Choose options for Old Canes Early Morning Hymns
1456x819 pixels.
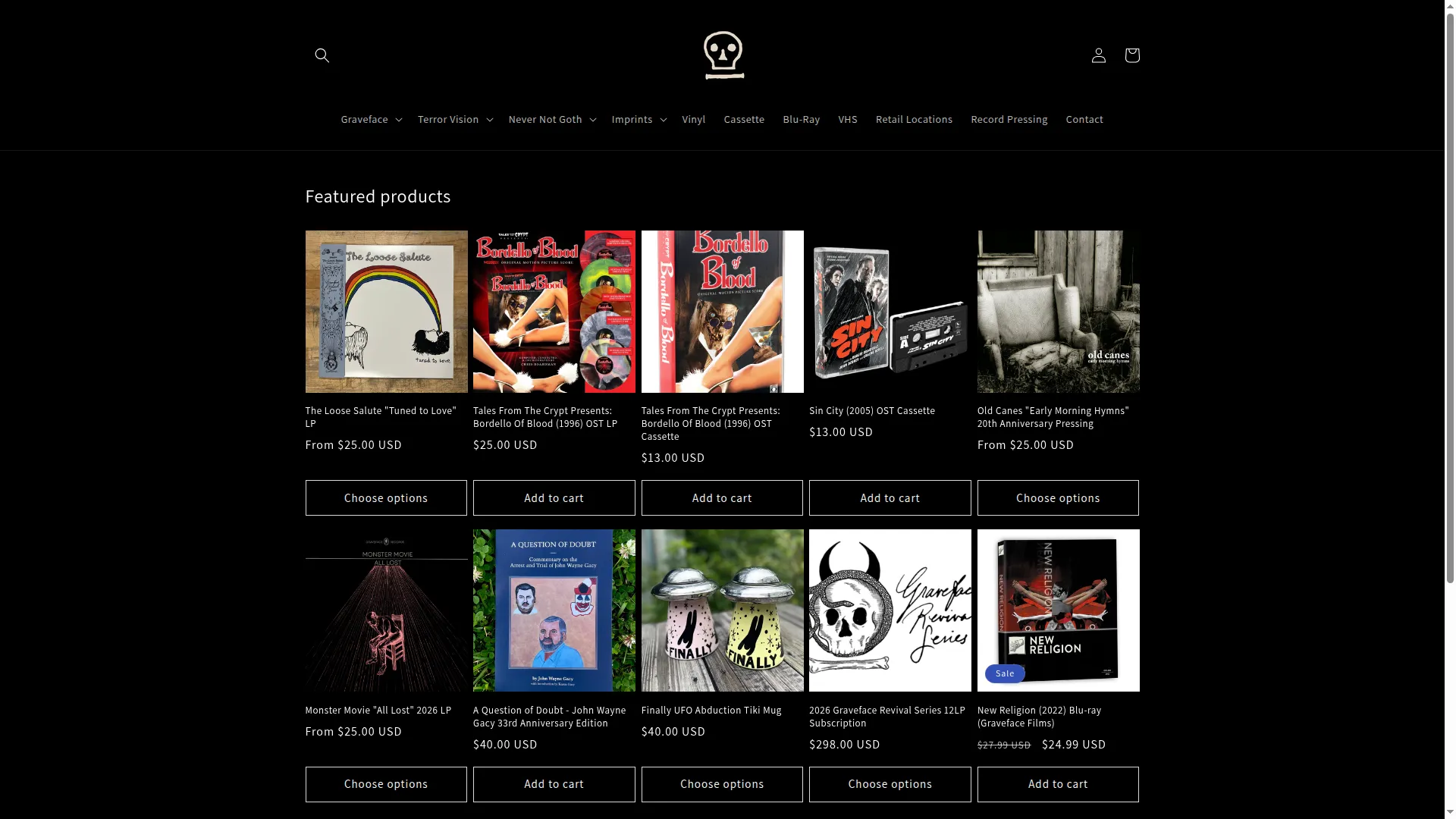pos(1058,498)
